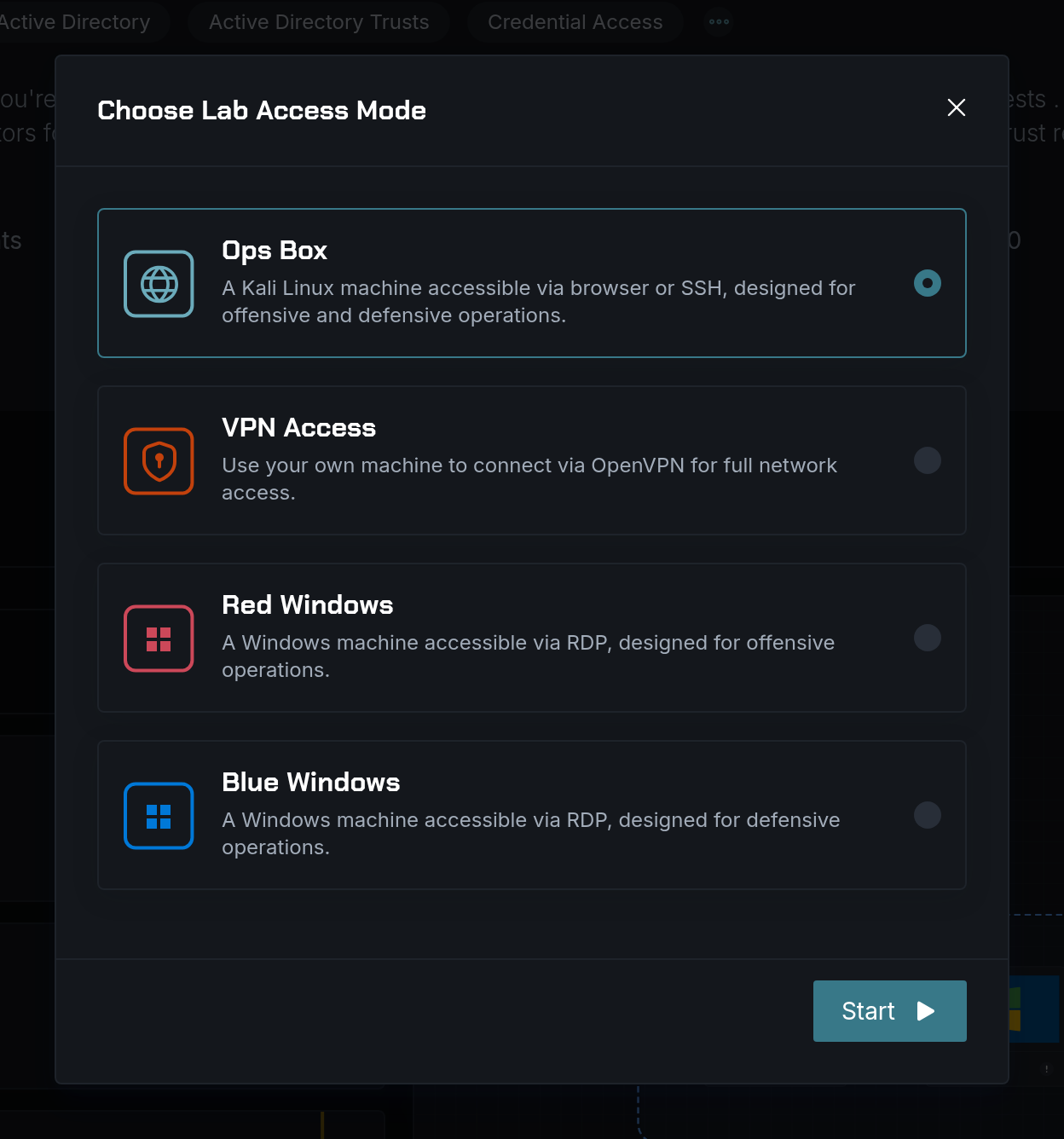Click the Red Windows logo icon
1064x1139 pixels.
[159, 639]
